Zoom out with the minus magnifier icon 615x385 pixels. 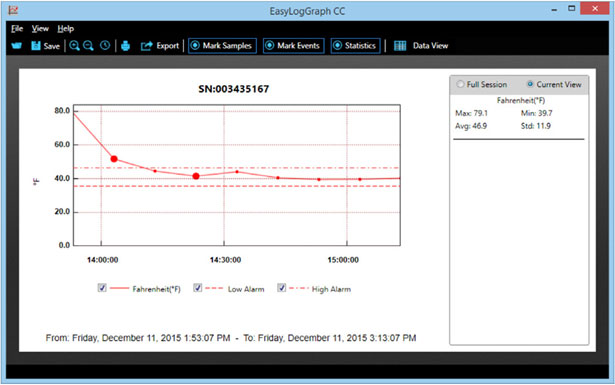(88, 46)
